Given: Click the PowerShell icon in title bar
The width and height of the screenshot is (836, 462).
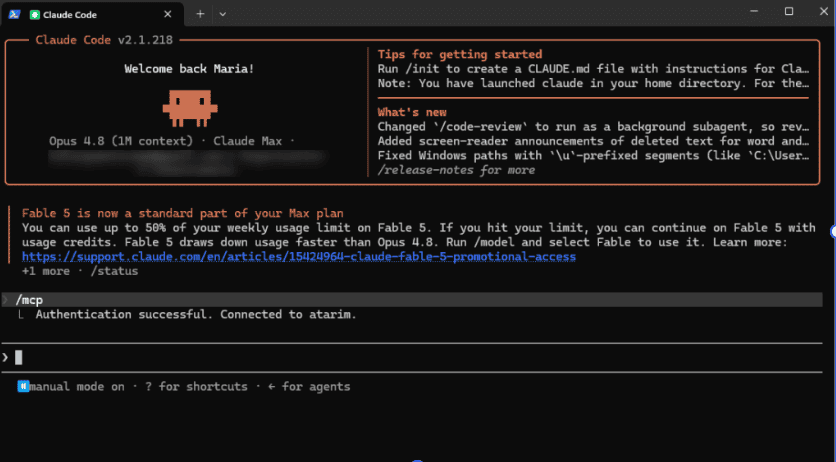Looking at the screenshot, I should click(x=14, y=14).
